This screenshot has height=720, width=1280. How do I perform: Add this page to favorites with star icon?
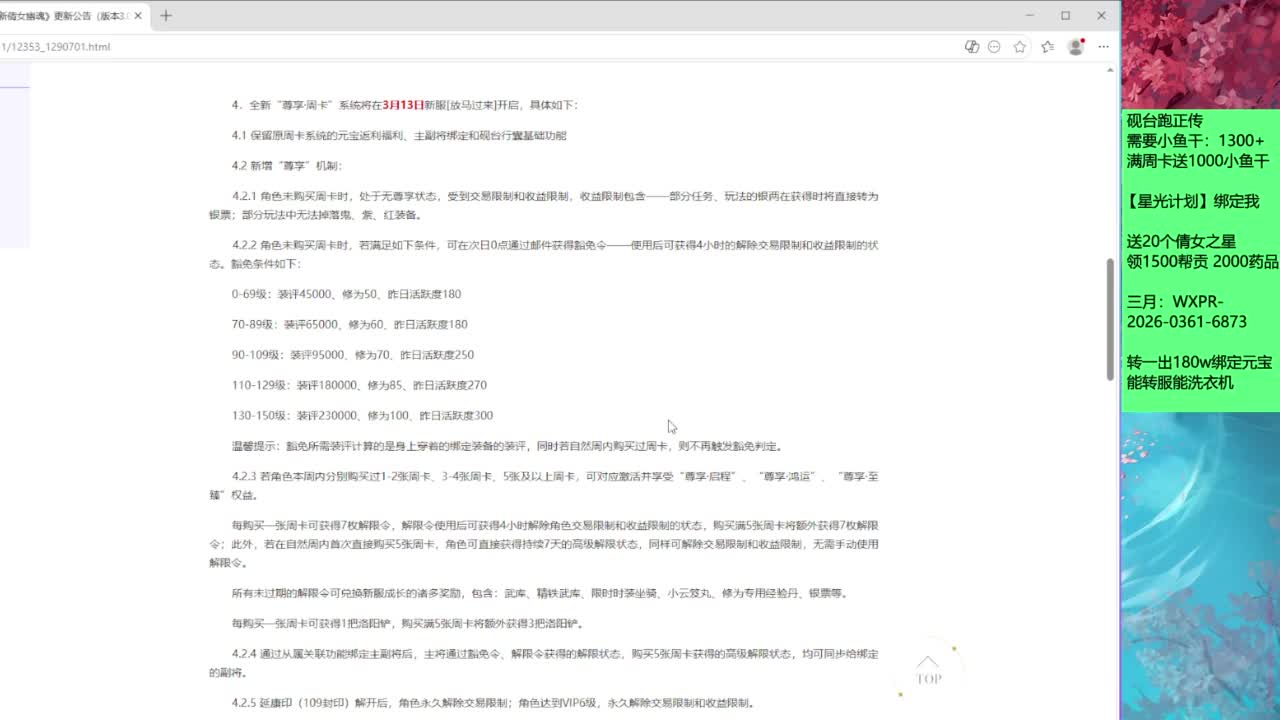[x=1019, y=47]
